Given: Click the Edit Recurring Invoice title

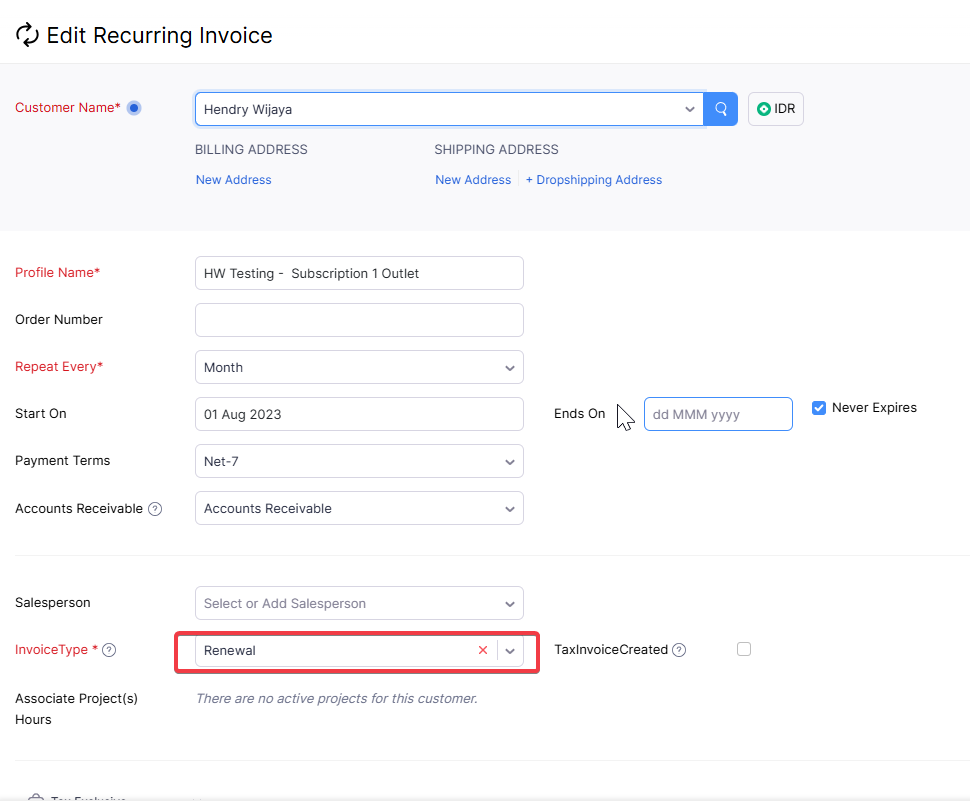Looking at the screenshot, I should (160, 35).
